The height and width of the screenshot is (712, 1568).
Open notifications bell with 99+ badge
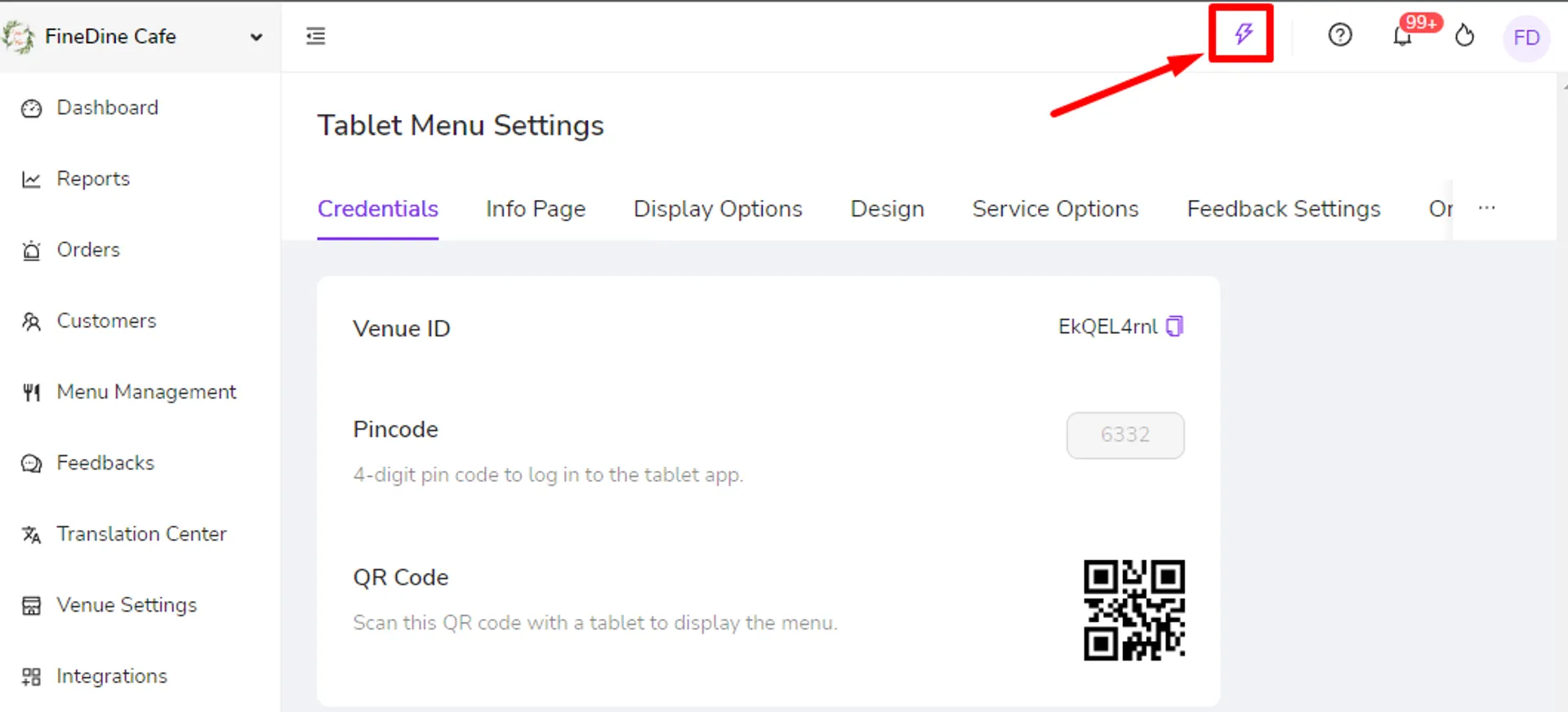pos(1403,35)
